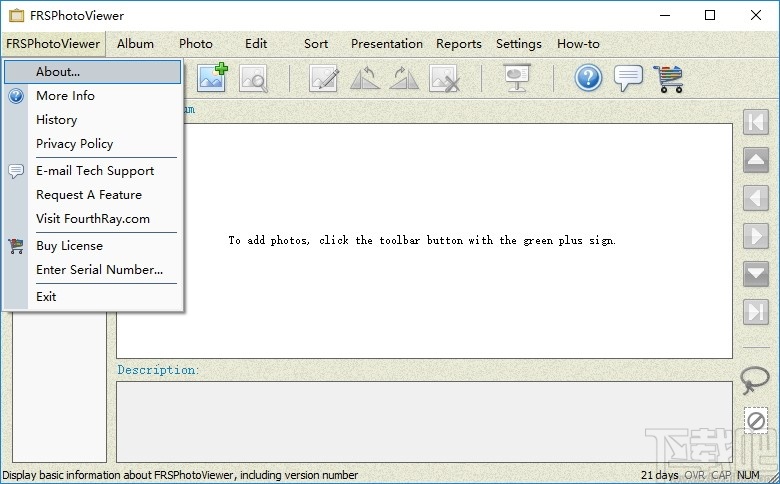Viewport: 780px width, 484px height.
Task: Select Buy License menu item
Action: 93,246
